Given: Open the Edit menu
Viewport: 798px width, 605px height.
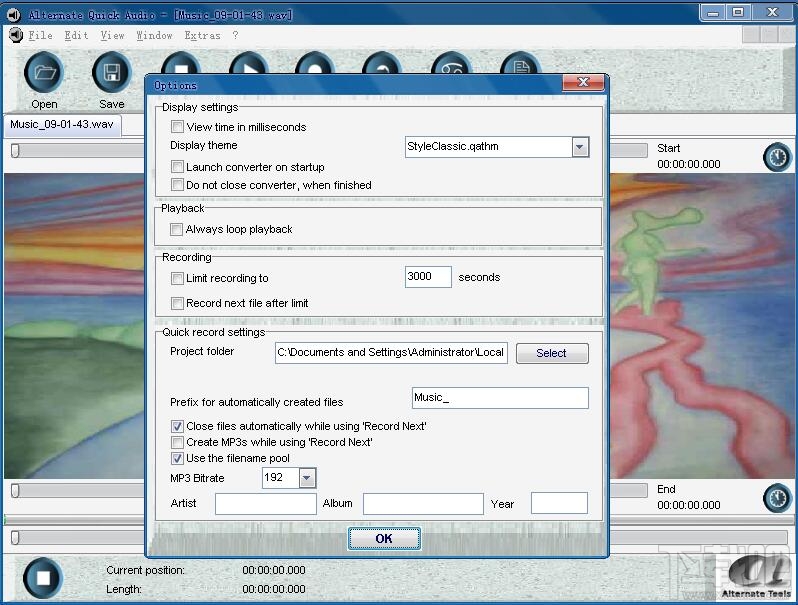Looking at the screenshot, I should pyautogui.click(x=76, y=36).
